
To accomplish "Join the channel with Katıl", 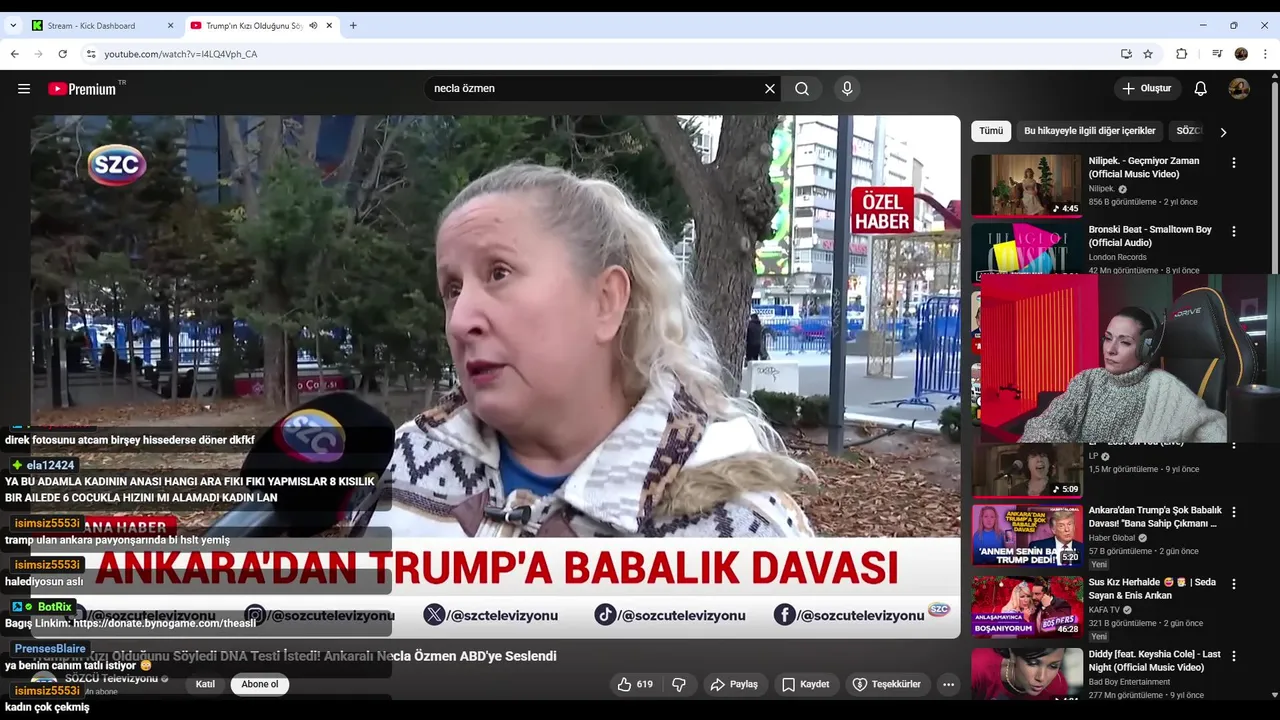I will (x=205, y=684).
